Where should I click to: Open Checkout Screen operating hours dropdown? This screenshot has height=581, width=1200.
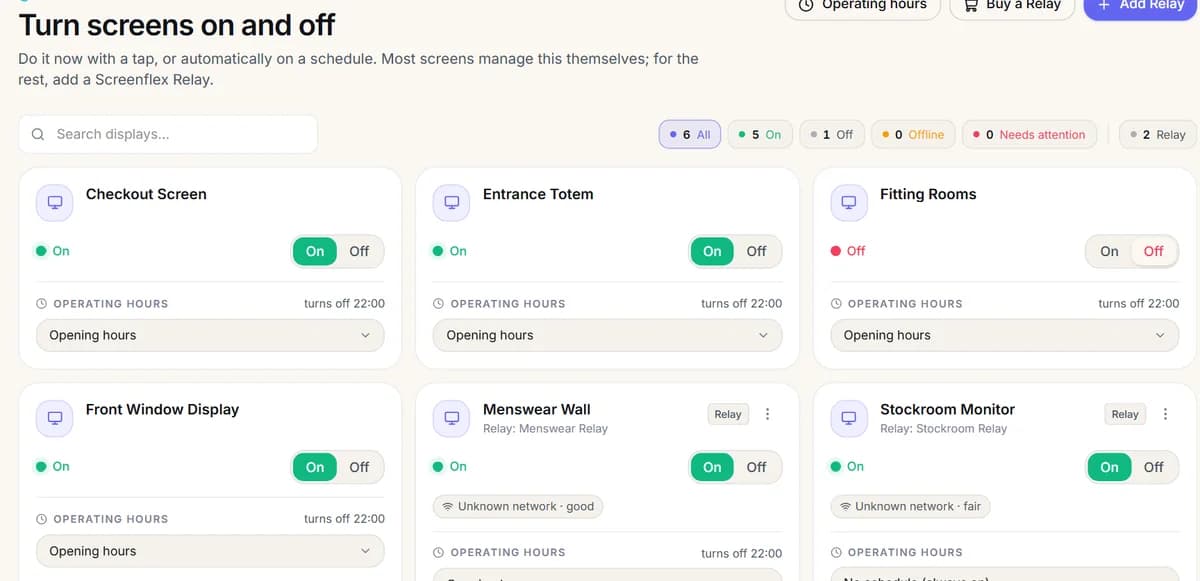click(x=210, y=335)
